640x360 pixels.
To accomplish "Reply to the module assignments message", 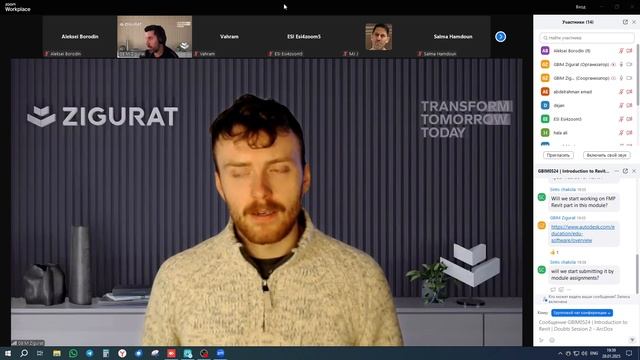I will point(553,289).
